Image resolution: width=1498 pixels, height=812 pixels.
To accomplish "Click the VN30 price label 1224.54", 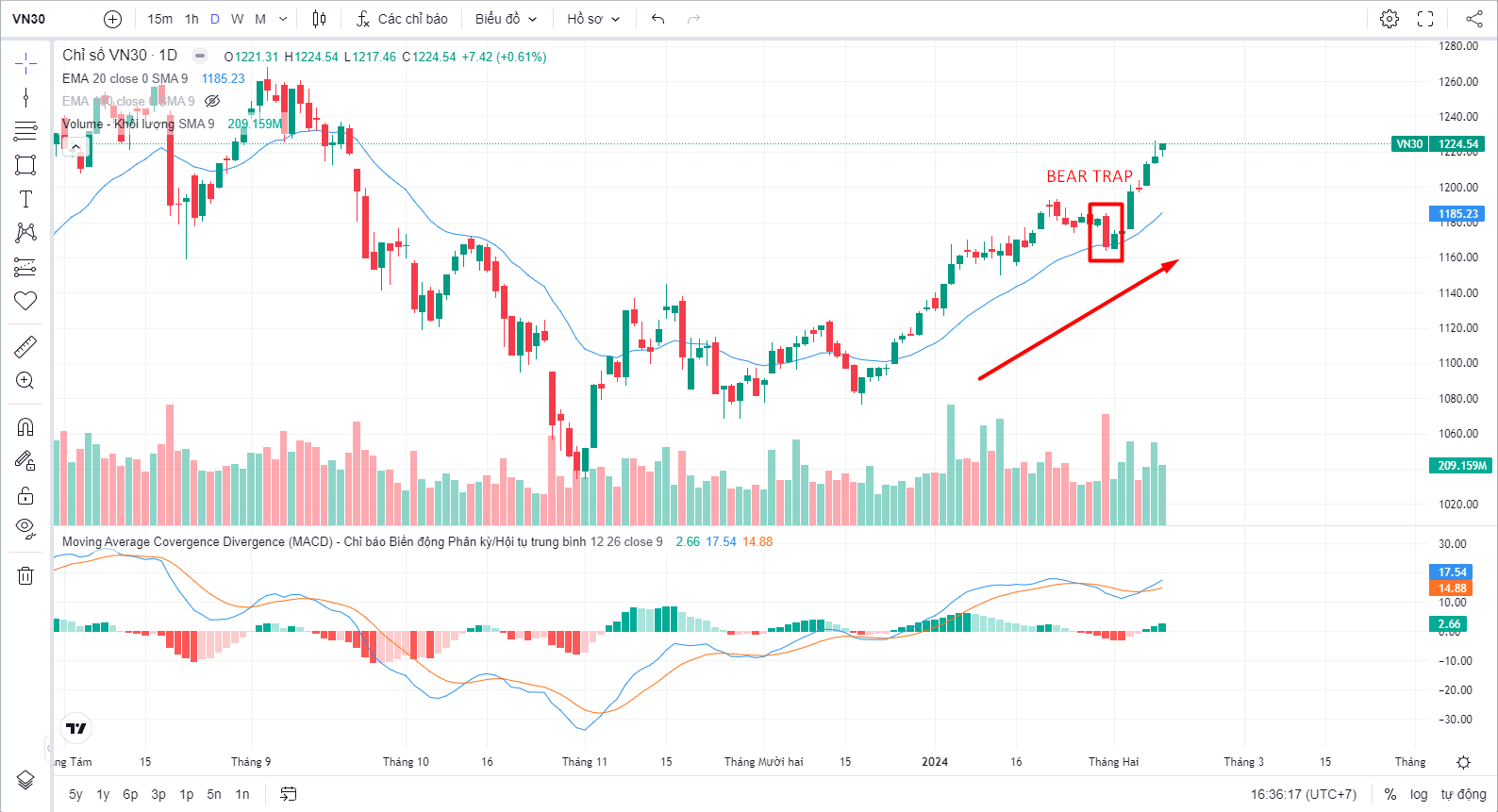I will click(x=1457, y=144).
